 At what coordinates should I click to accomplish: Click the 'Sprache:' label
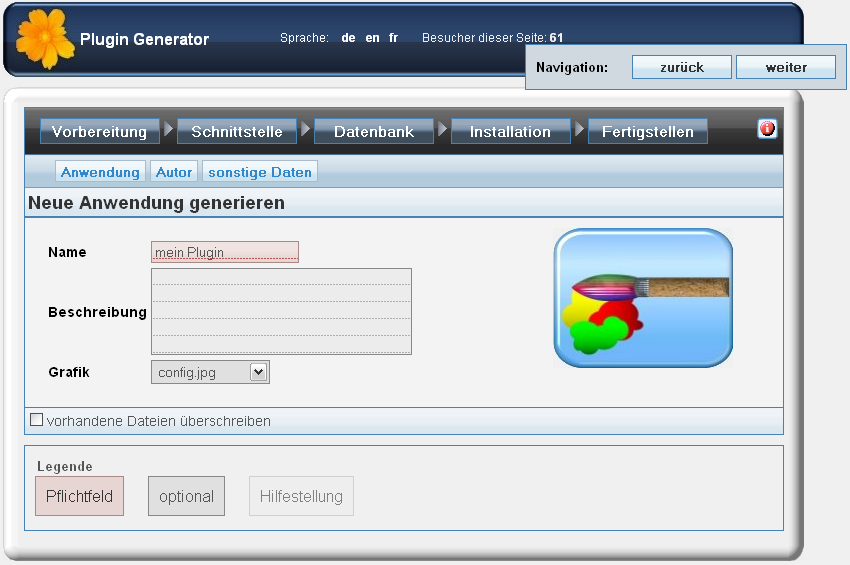304,38
